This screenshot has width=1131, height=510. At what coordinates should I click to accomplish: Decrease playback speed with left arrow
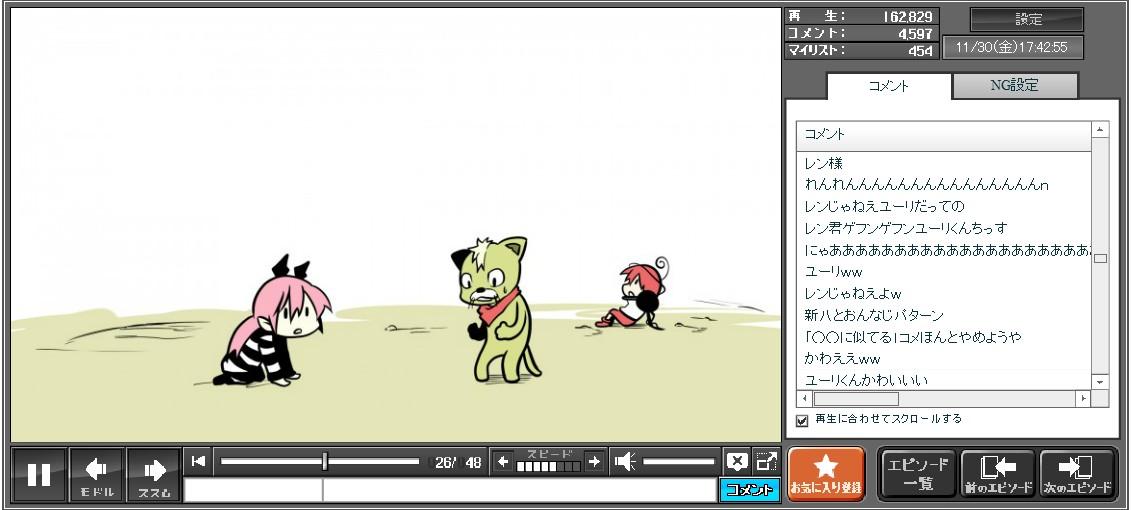tap(503, 461)
